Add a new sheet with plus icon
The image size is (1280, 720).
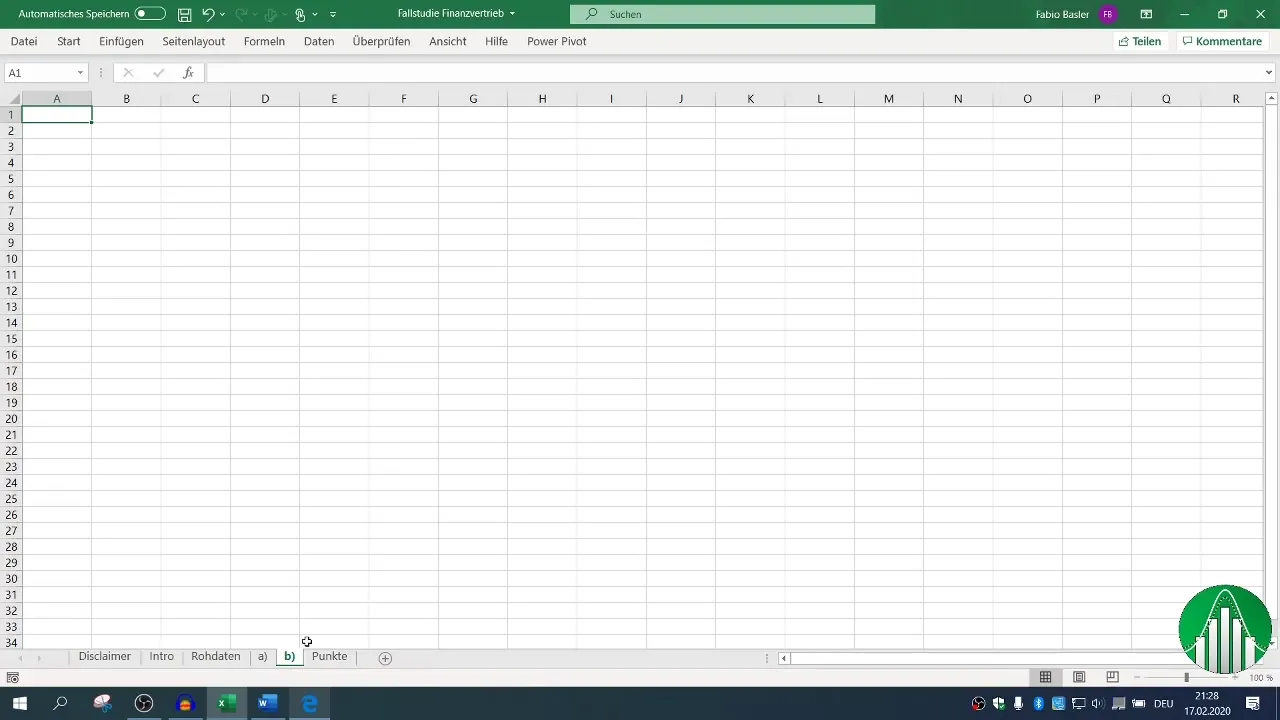385,658
